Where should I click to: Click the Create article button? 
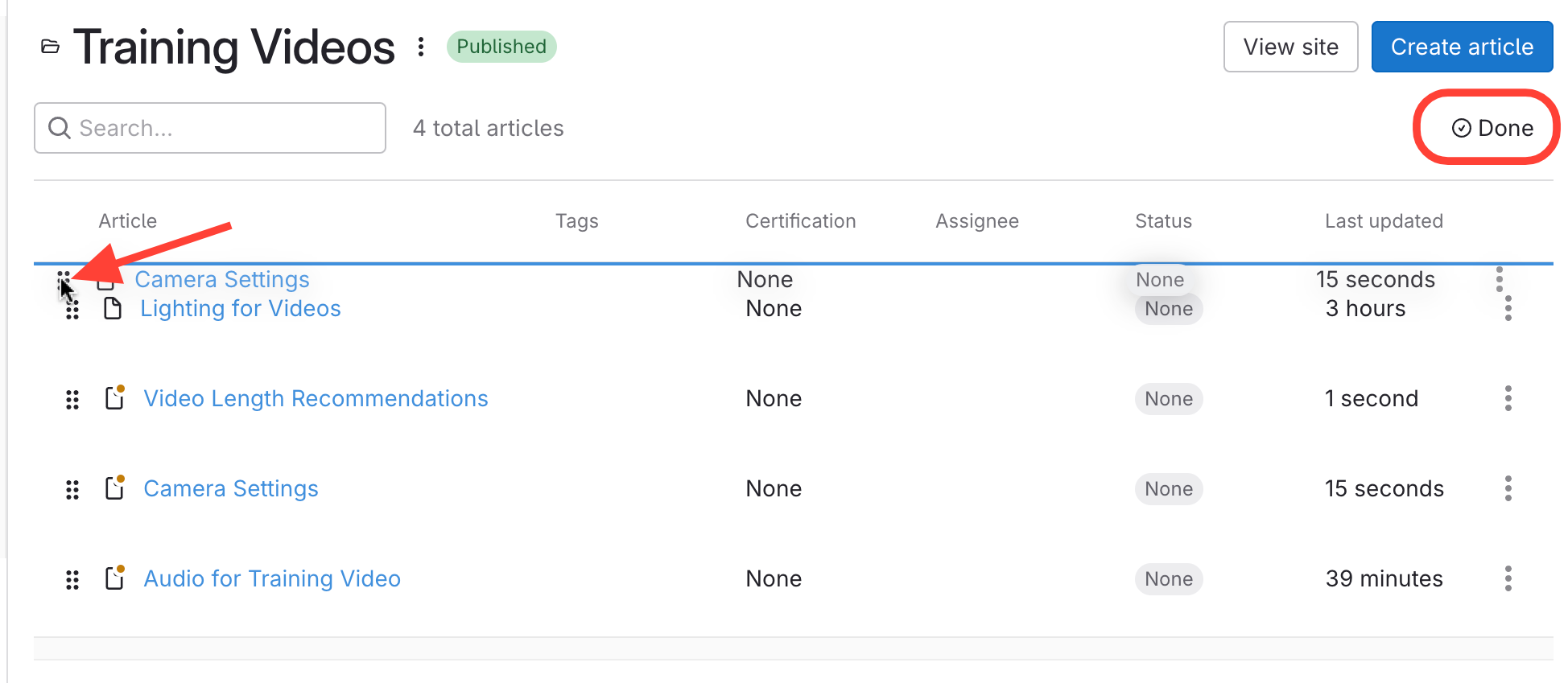pos(1461,47)
